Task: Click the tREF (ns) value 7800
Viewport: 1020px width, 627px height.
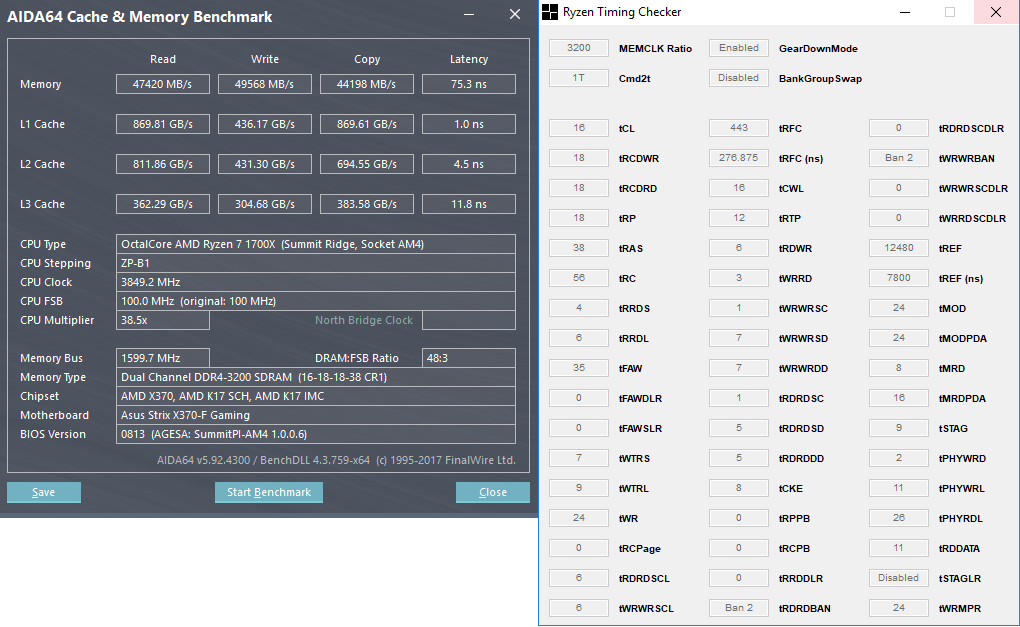Action: coord(899,278)
